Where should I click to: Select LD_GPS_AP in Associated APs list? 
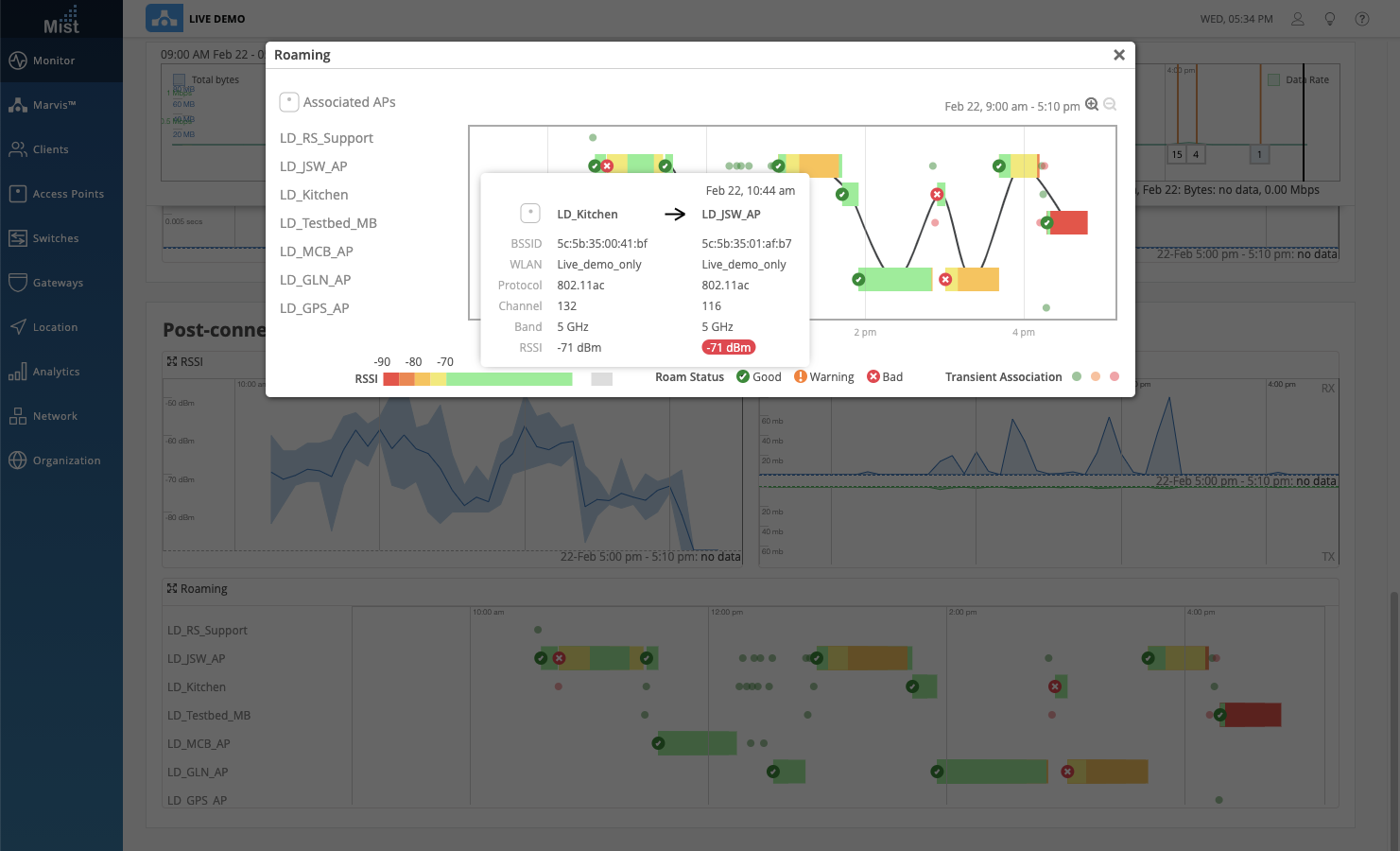point(315,308)
